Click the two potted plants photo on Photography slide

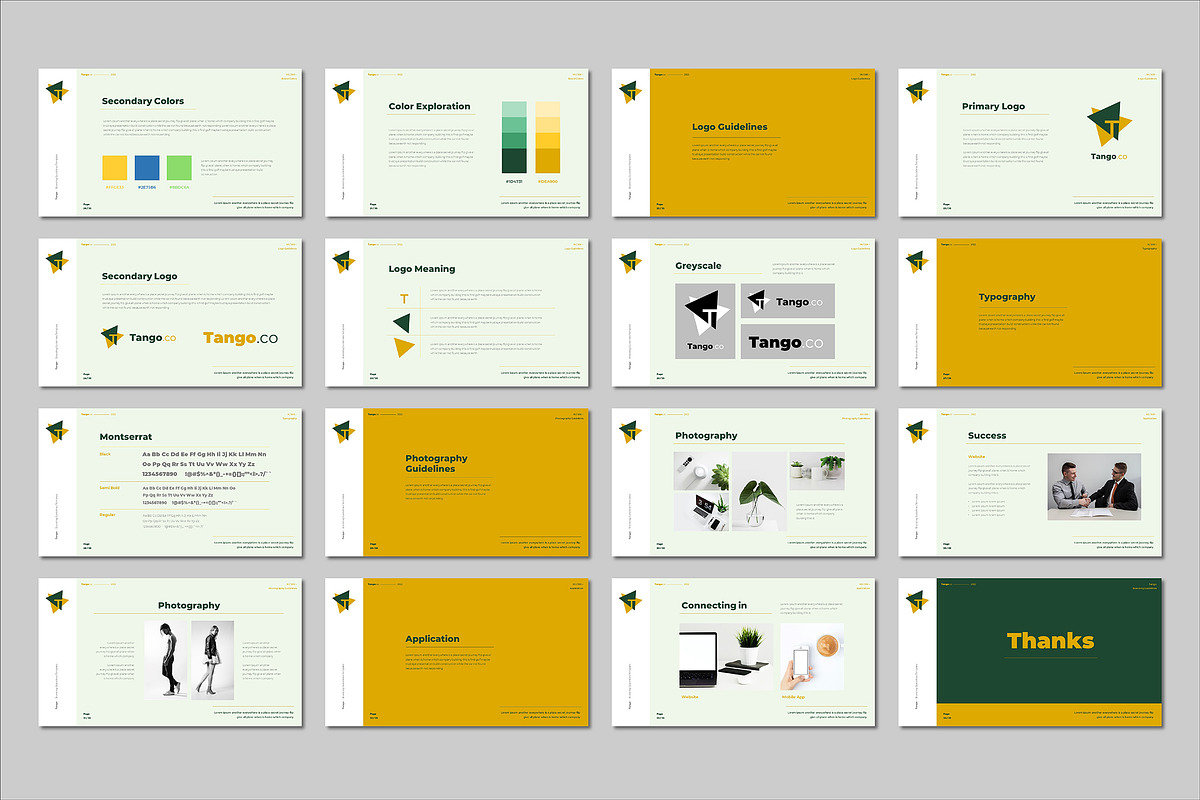pos(818,470)
